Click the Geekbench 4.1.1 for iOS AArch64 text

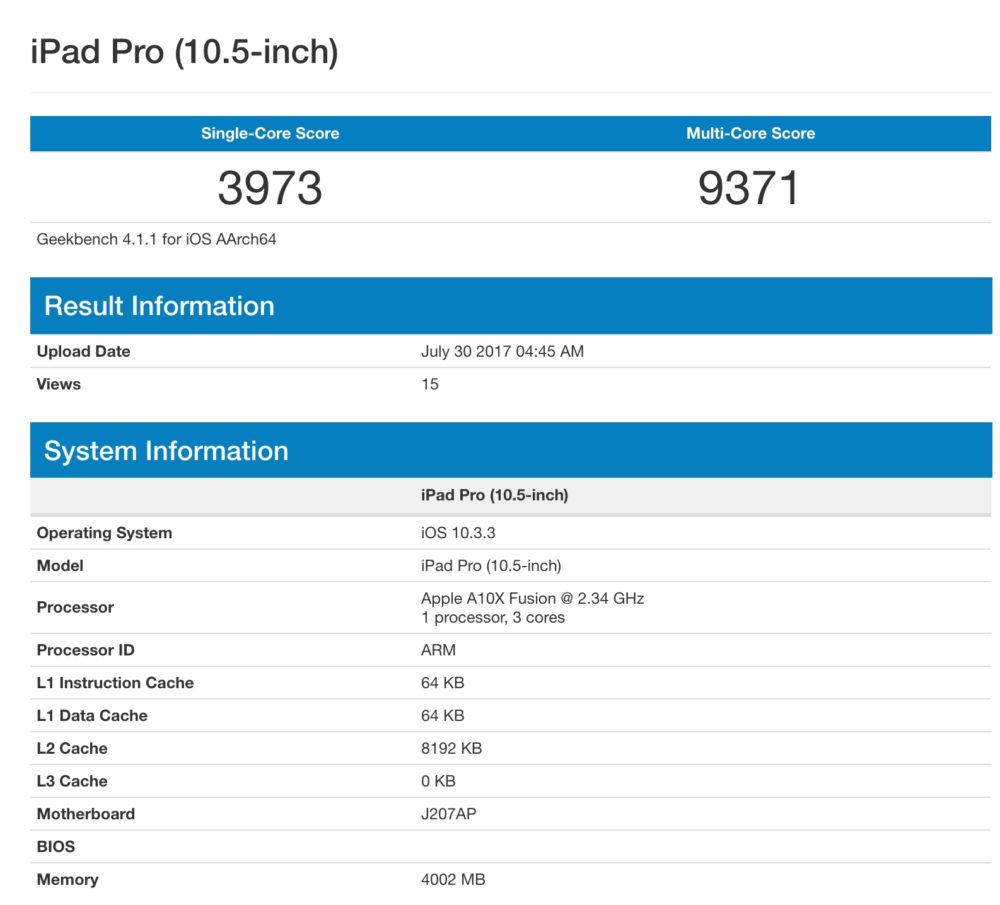[156, 240]
